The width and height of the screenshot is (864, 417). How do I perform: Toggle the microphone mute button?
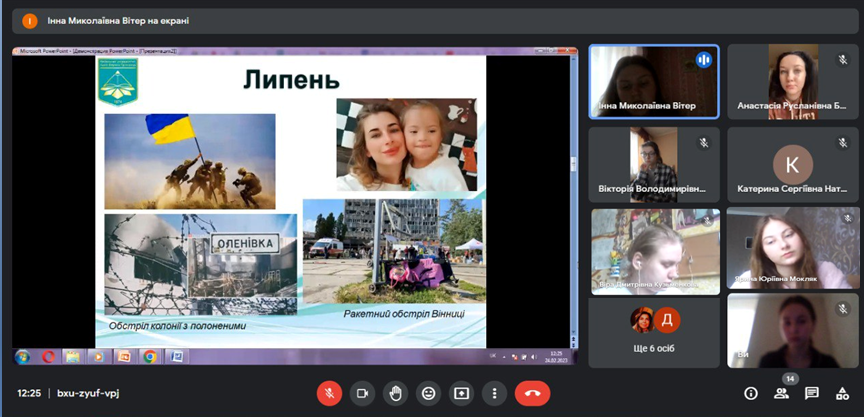(x=329, y=393)
